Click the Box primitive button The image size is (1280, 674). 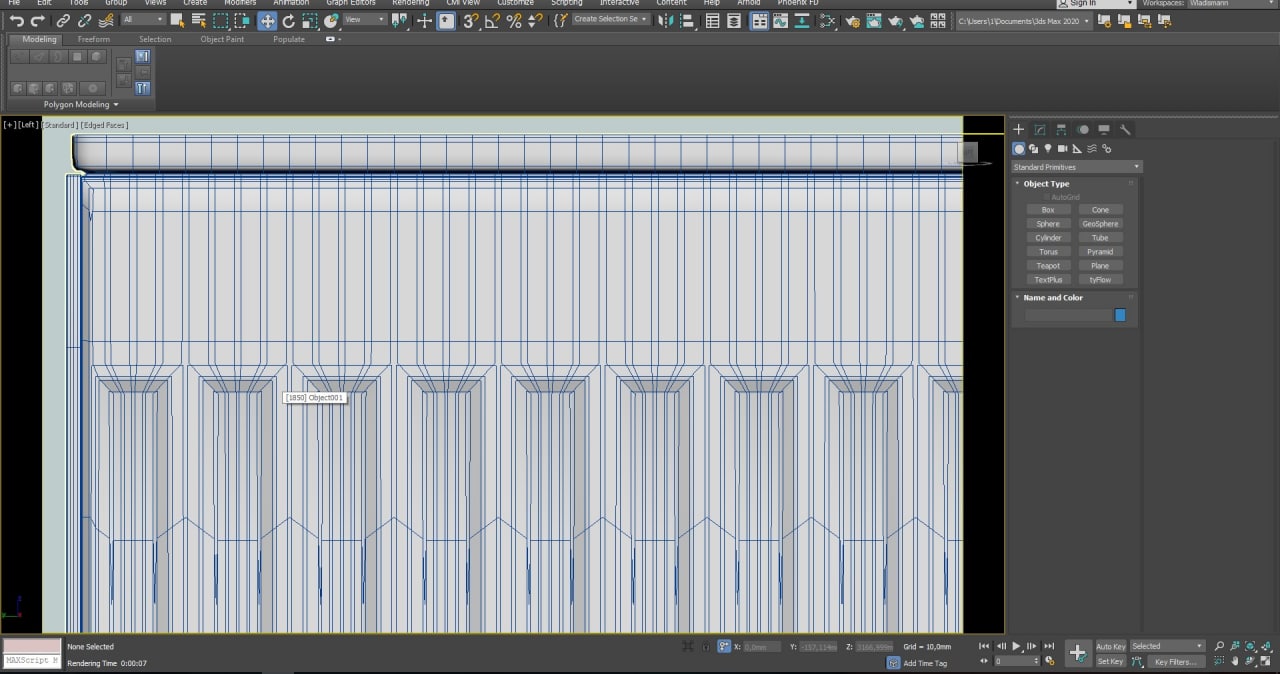click(x=1048, y=210)
